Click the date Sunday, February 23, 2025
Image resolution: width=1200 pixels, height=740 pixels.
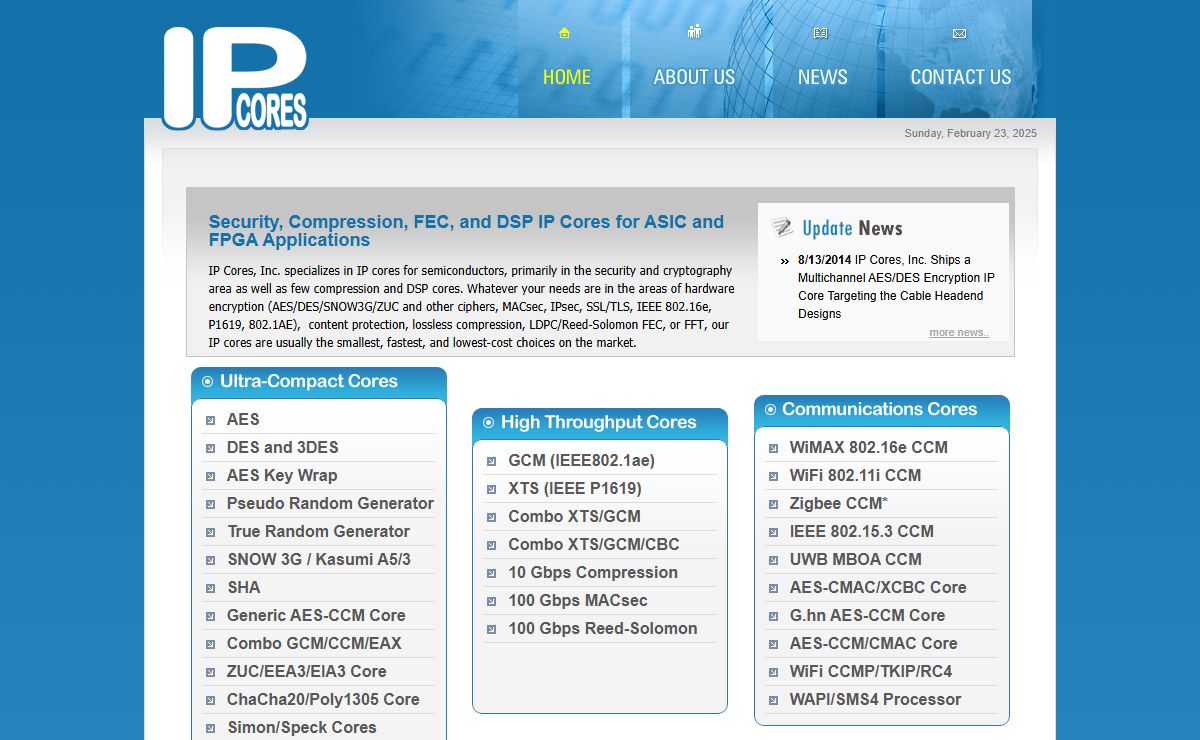tap(971, 133)
